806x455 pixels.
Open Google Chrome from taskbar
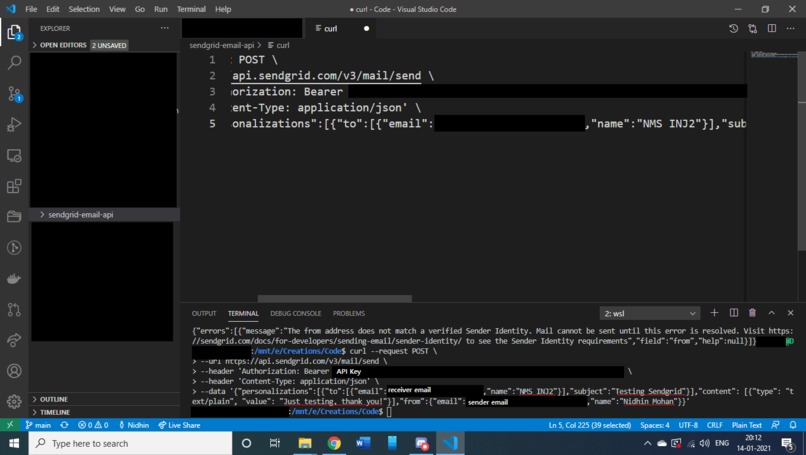coord(334,443)
